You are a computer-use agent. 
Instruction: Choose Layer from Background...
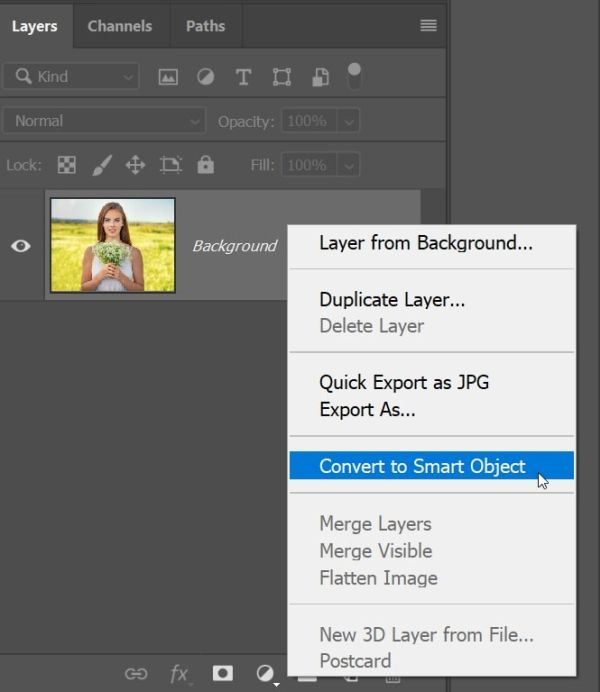432,243
